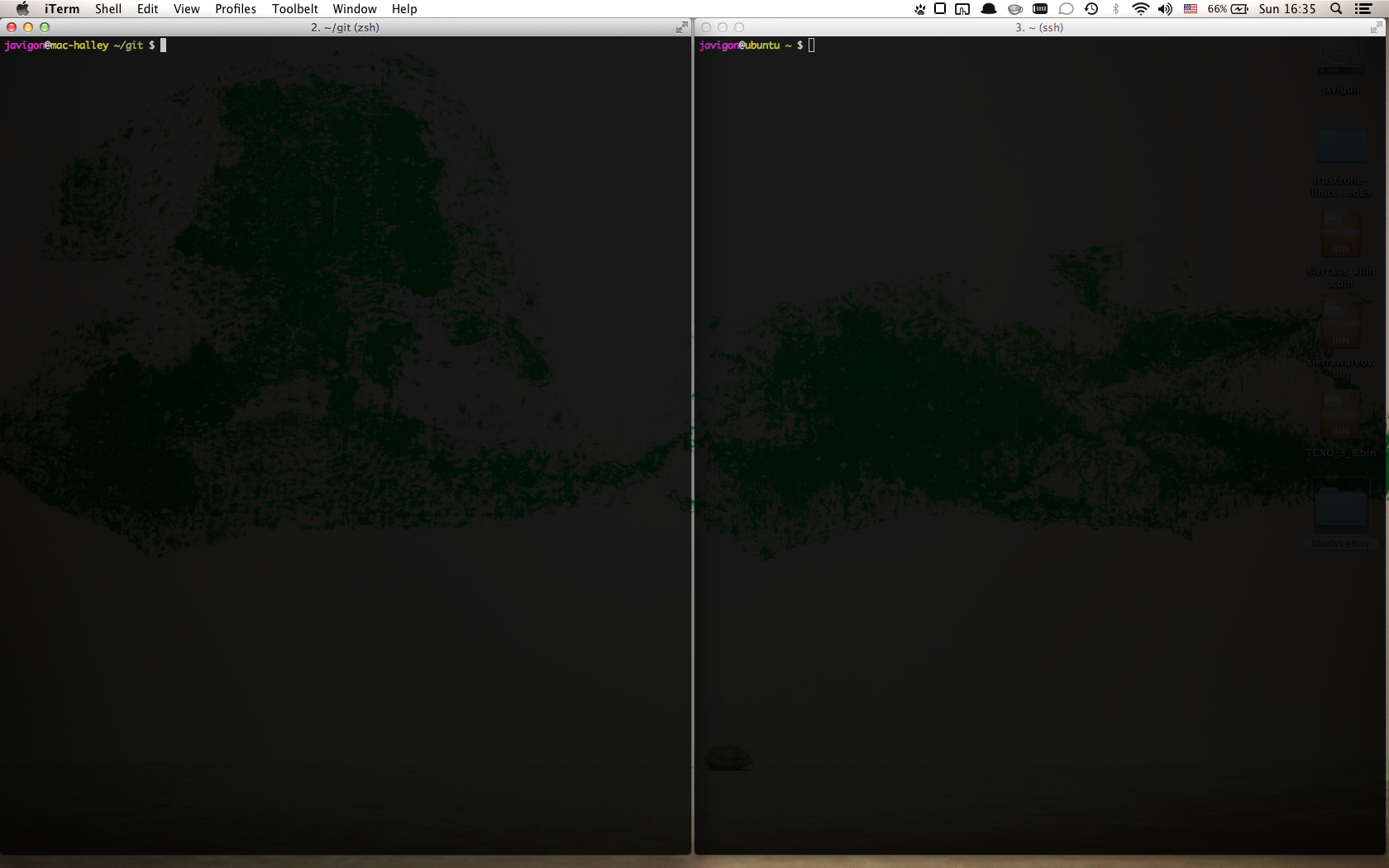The height and width of the screenshot is (868, 1389).
Task: Open the US flag input source menu
Action: [1191, 9]
